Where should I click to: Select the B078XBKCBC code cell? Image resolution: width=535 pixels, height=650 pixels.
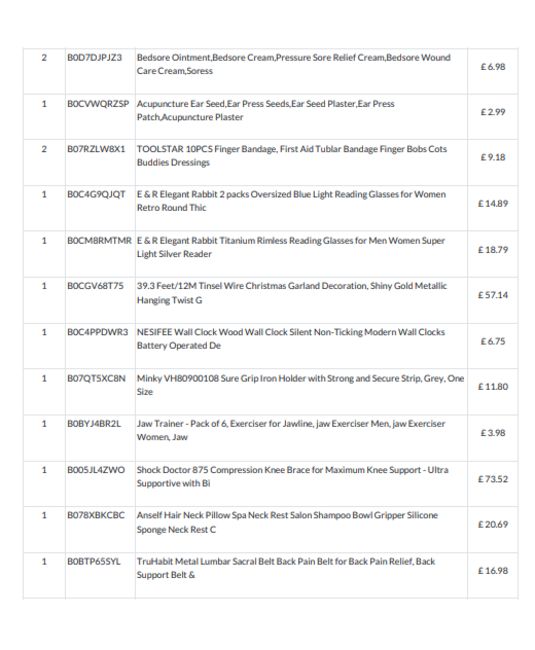96,515
